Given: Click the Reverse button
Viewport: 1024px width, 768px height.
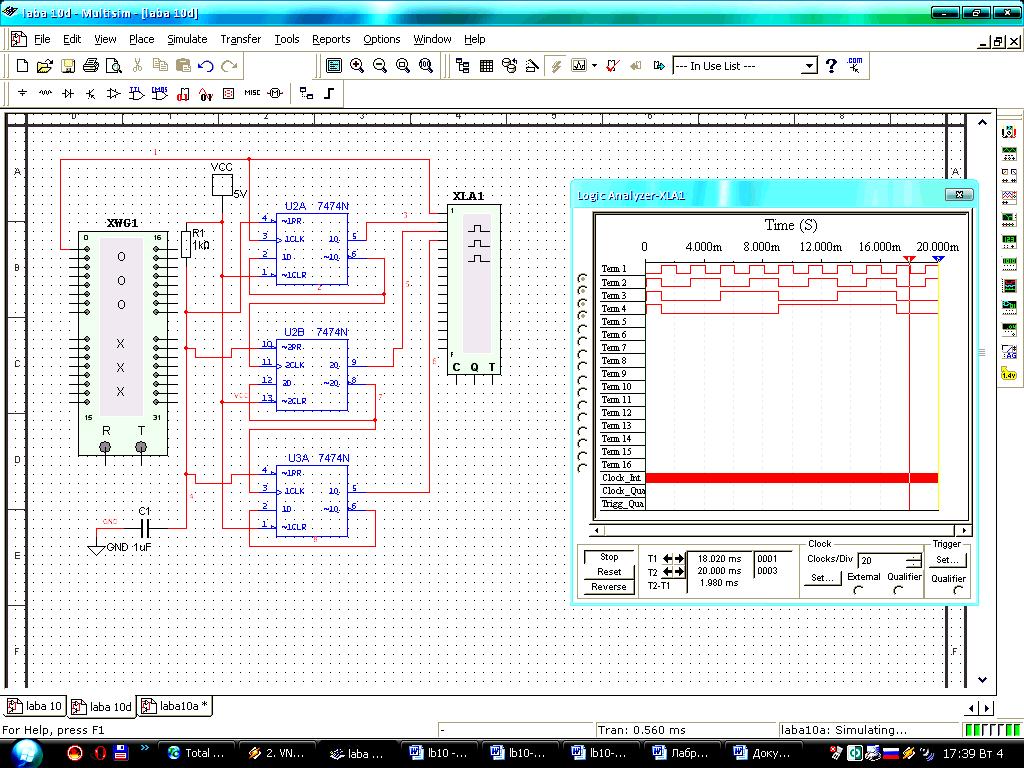Looking at the screenshot, I should click(x=609, y=587).
